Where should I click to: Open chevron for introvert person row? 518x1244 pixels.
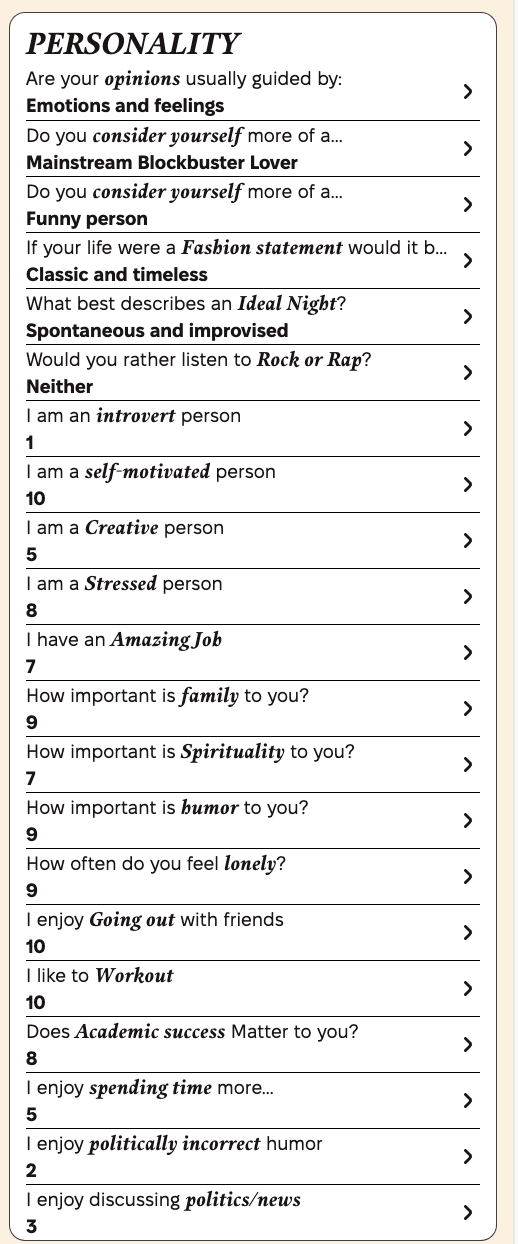click(468, 428)
